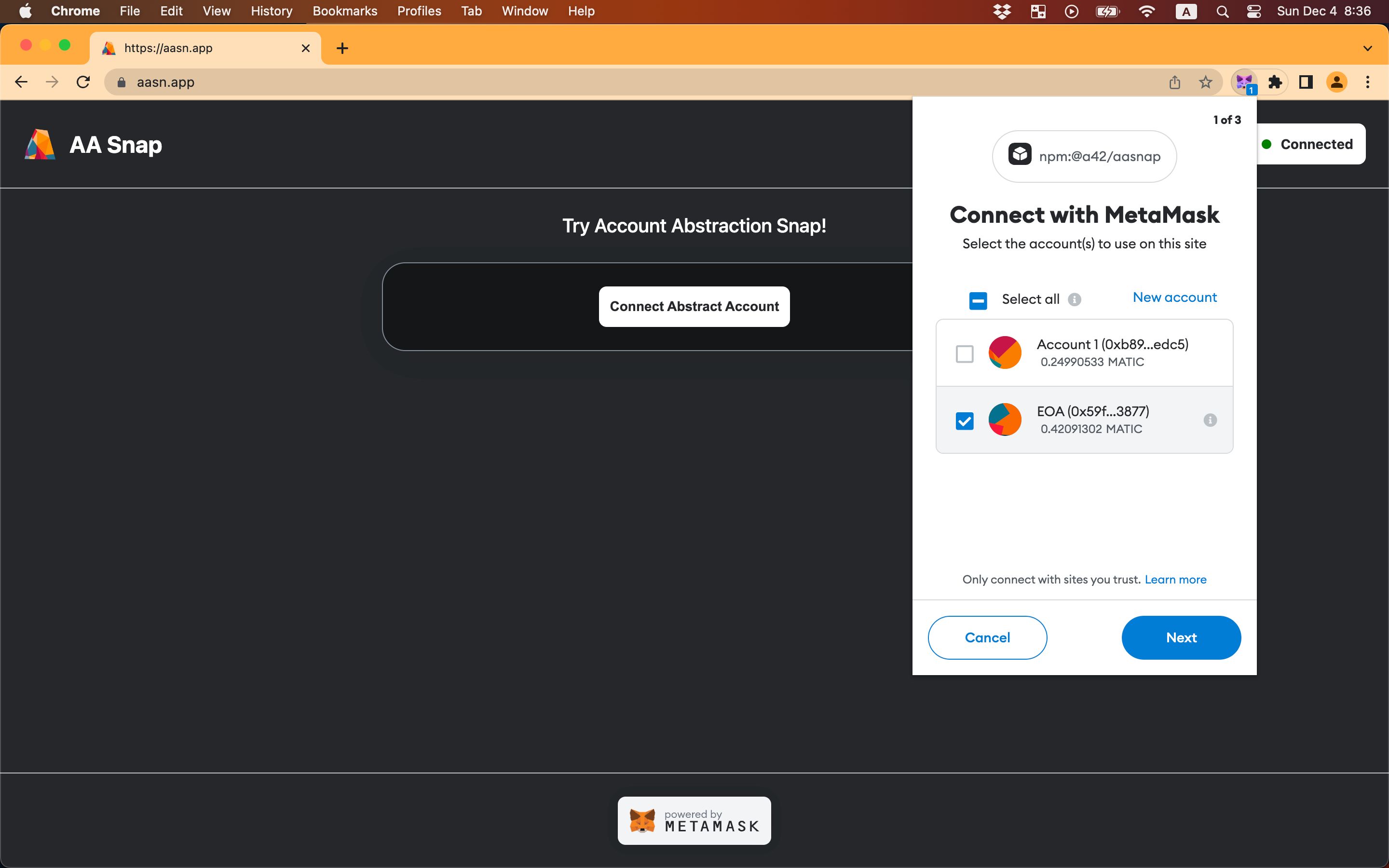Click the site lock icon
Image resolution: width=1389 pixels, height=868 pixels.
(121, 82)
